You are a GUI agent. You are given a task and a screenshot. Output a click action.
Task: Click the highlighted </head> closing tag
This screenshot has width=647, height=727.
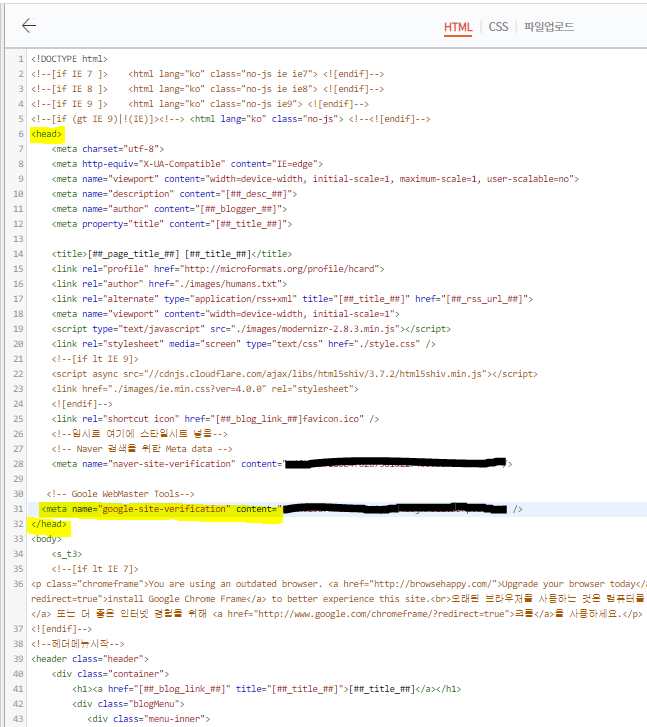pyautogui.click(x=49, y=524)
